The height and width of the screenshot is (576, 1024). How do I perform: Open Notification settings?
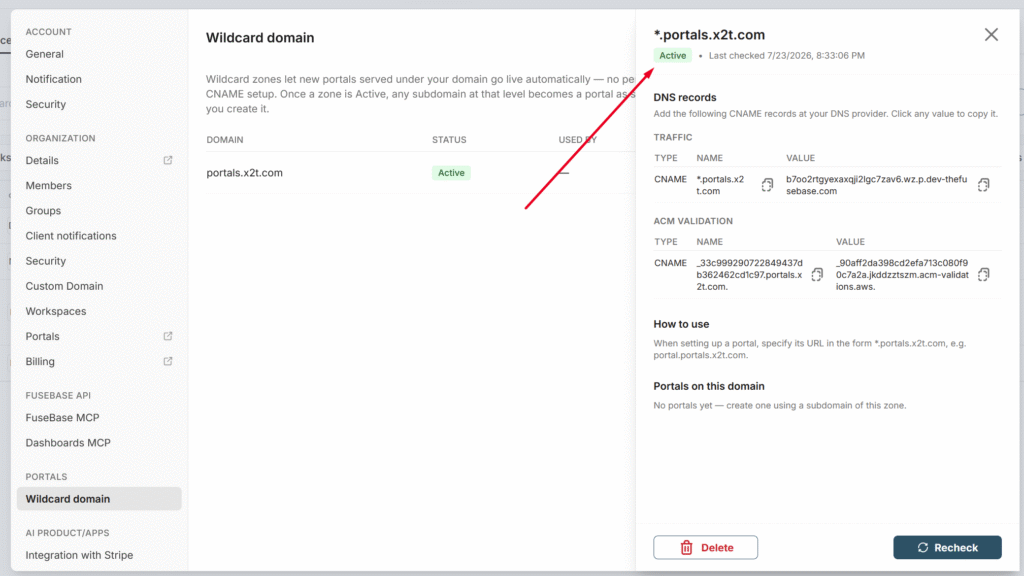tap(54, 79)
